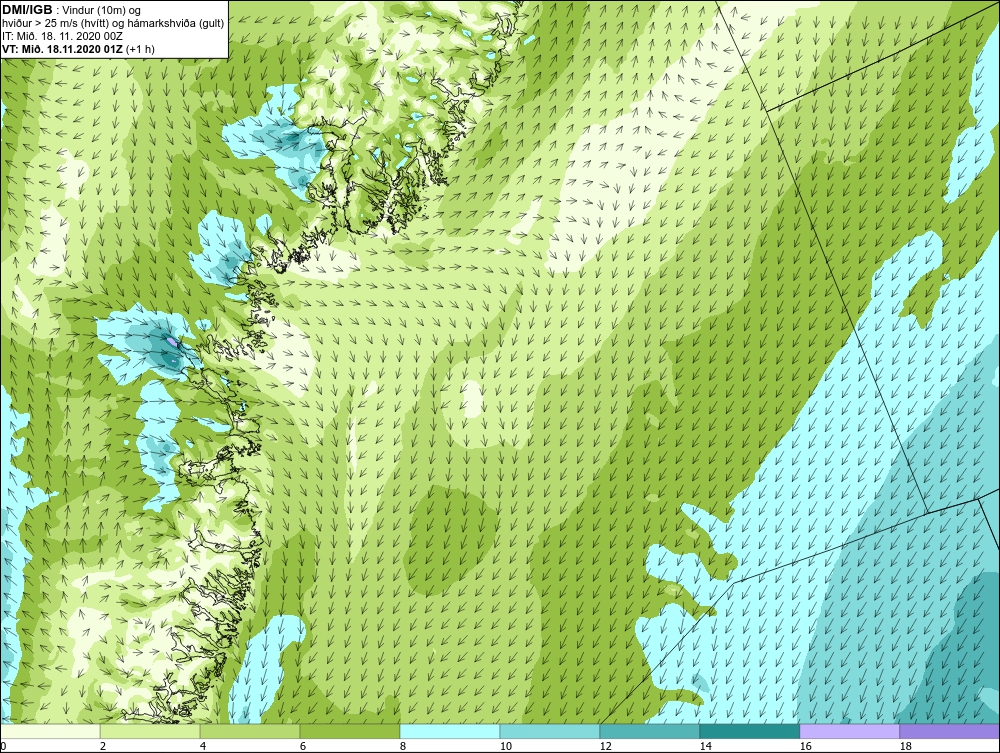Click the 2–4 m/s light green swatch
1000x753 pixels.
click(150, 731)
